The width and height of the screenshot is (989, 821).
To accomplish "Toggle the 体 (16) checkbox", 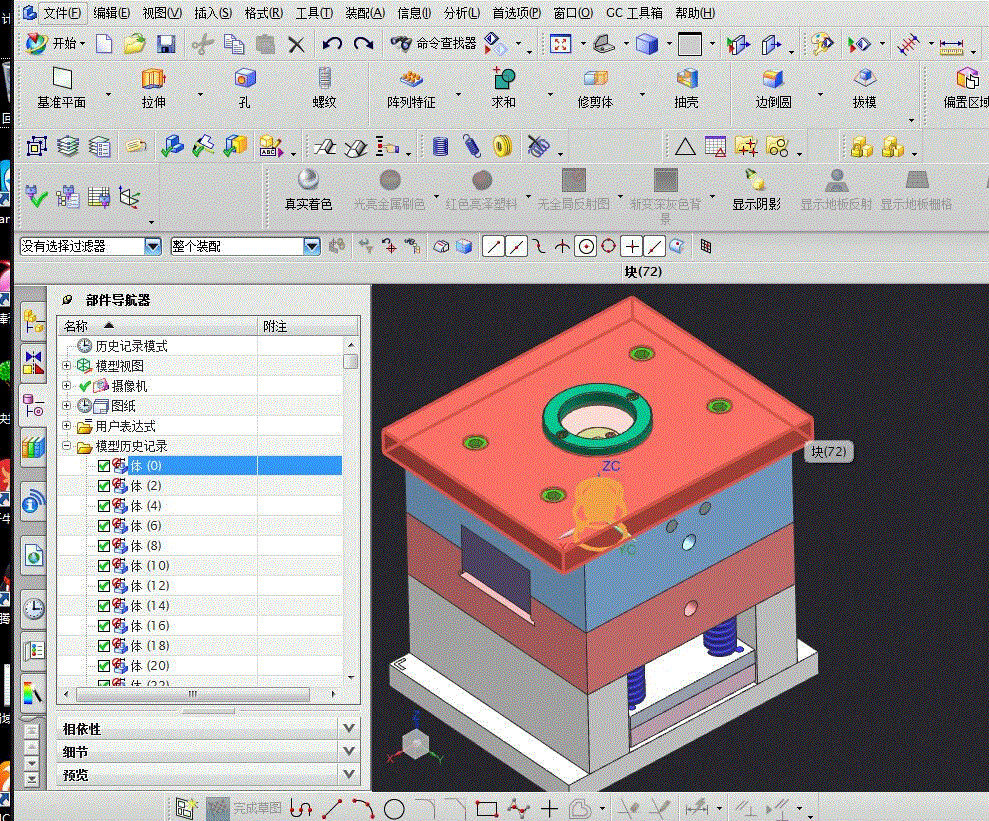I will click(104, 626).
